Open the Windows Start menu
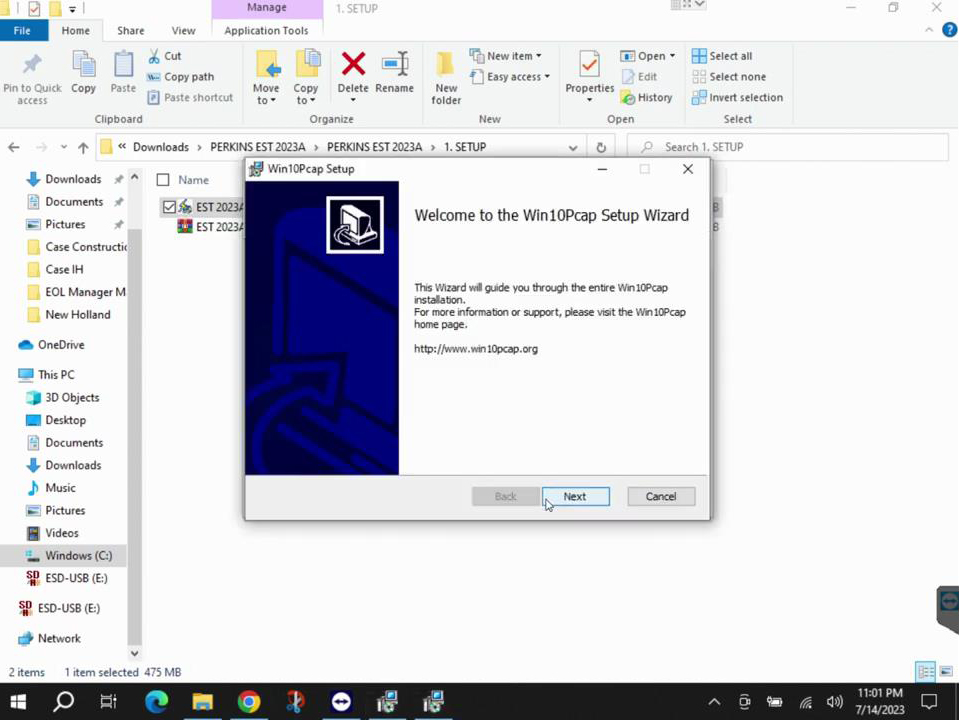The image size is (959, 720). point(18,702)
